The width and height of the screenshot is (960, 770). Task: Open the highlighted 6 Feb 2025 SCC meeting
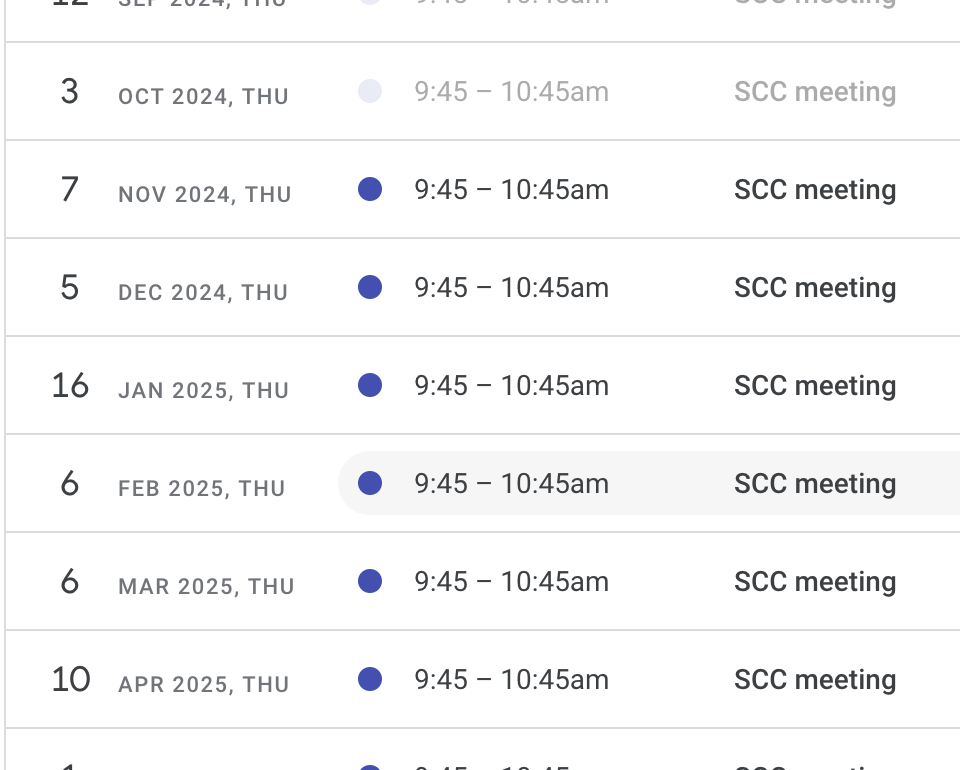click(x=815, y=484)
